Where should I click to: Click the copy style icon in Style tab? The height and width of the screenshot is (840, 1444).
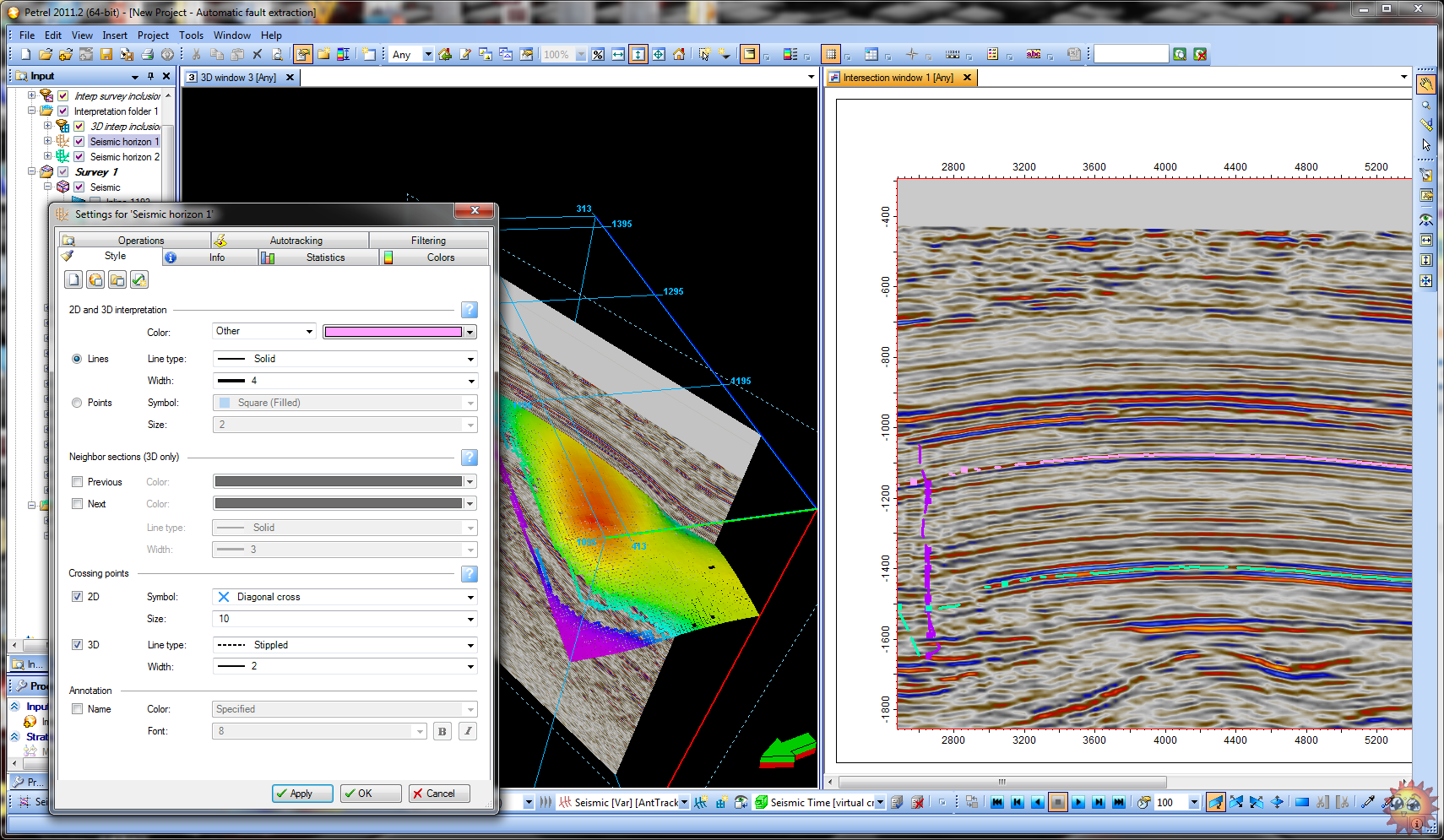tap(95, 279)
